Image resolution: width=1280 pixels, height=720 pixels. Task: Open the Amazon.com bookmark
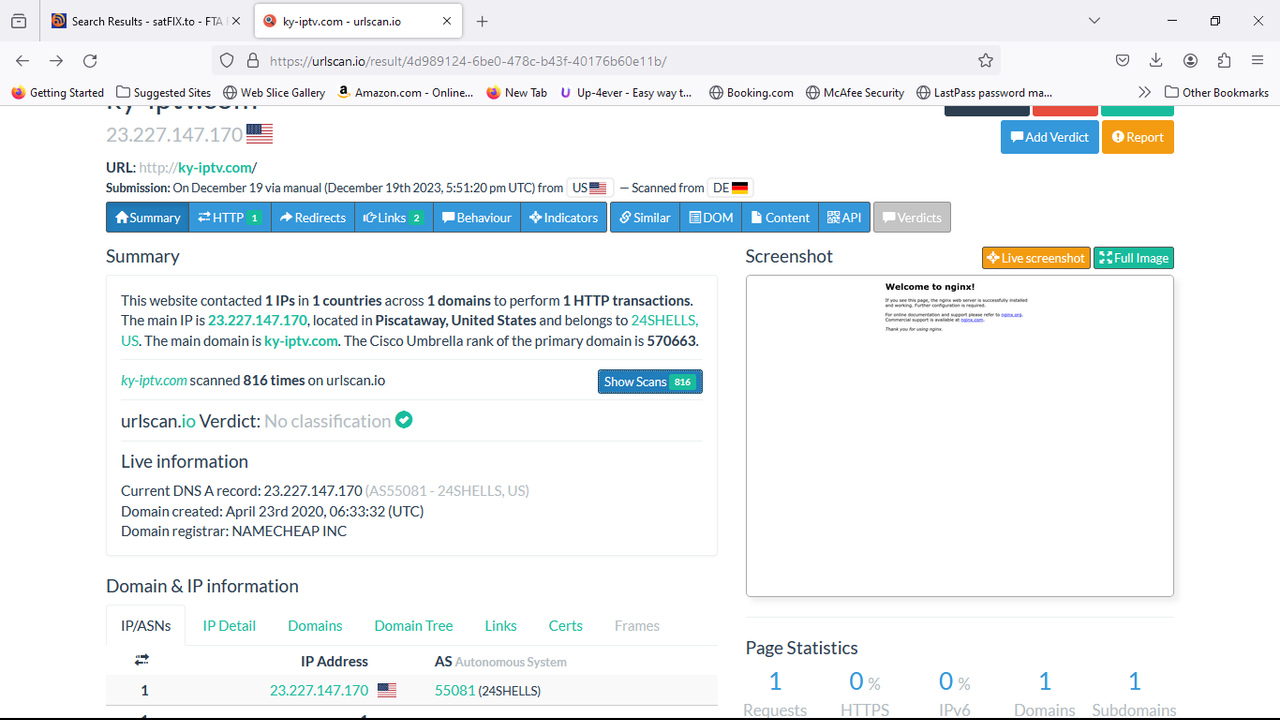[x=405, y=92]
